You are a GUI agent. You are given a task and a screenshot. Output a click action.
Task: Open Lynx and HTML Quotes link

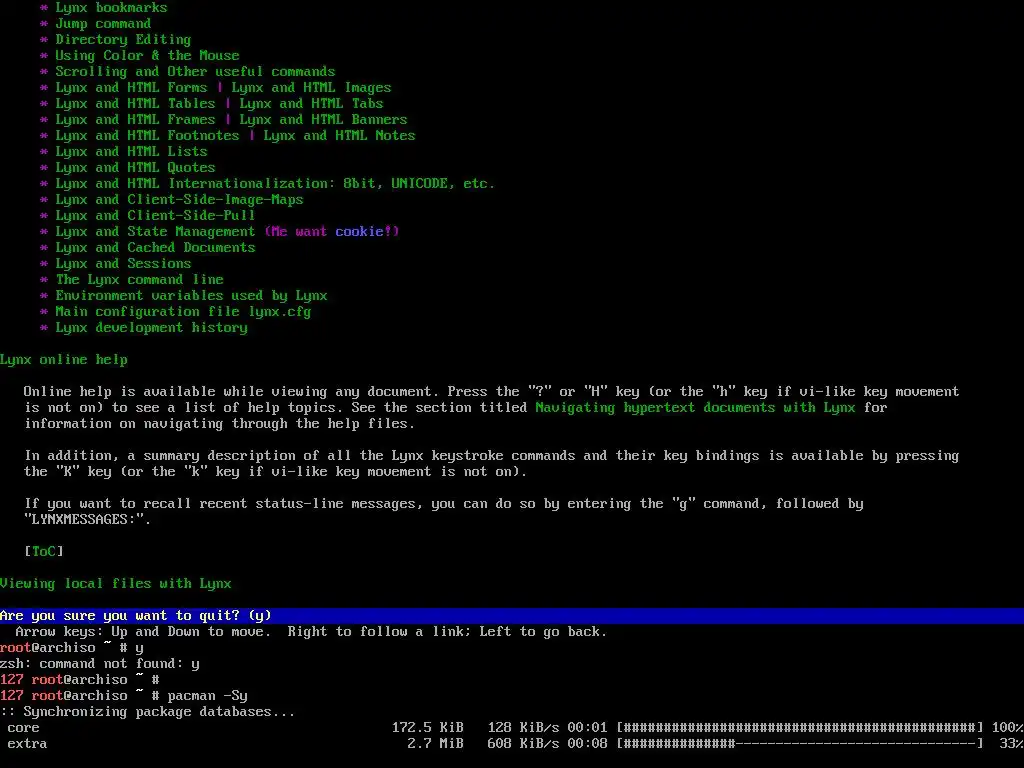(135, 168)
